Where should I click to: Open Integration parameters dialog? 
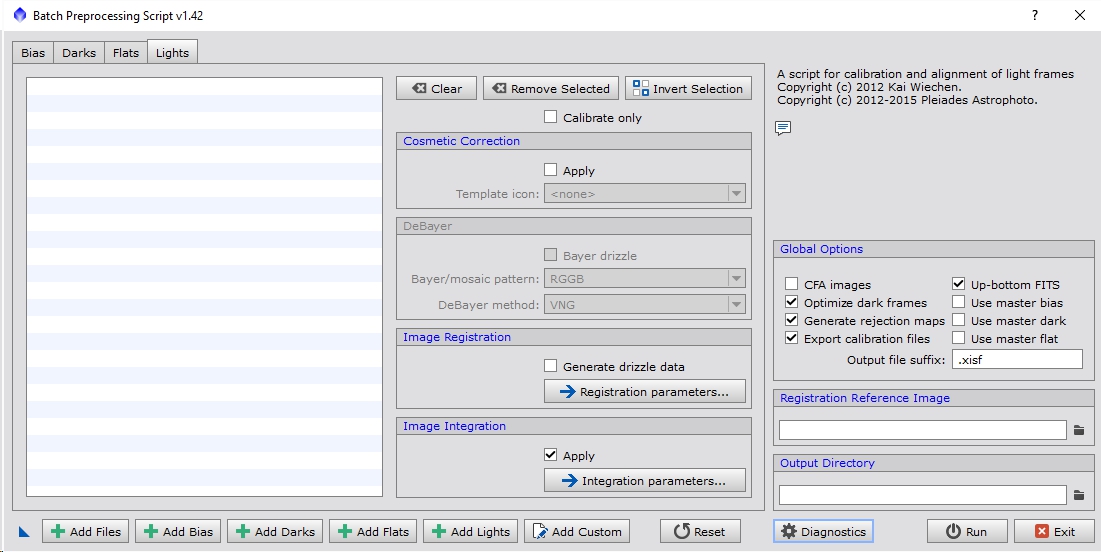tap(645, 481)
